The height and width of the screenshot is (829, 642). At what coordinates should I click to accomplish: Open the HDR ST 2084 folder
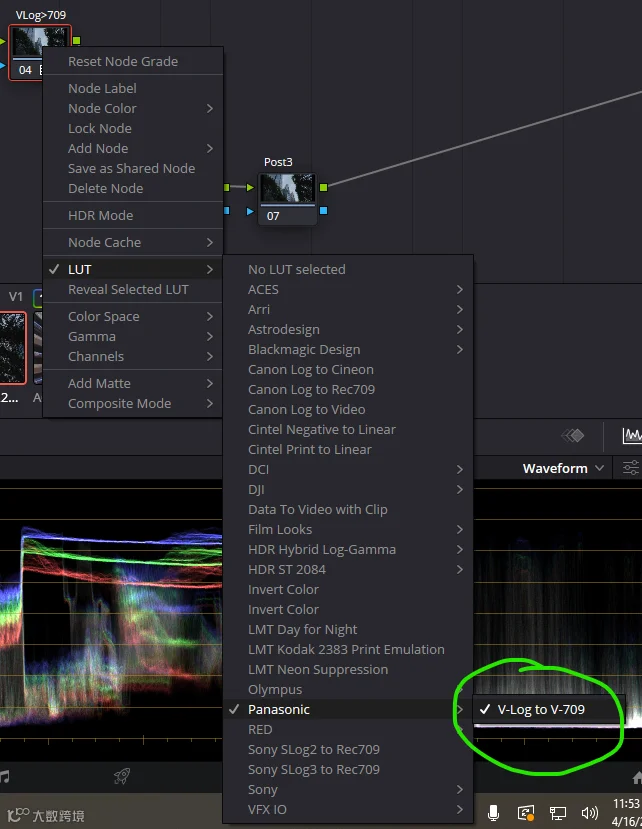tap(347, 570)
